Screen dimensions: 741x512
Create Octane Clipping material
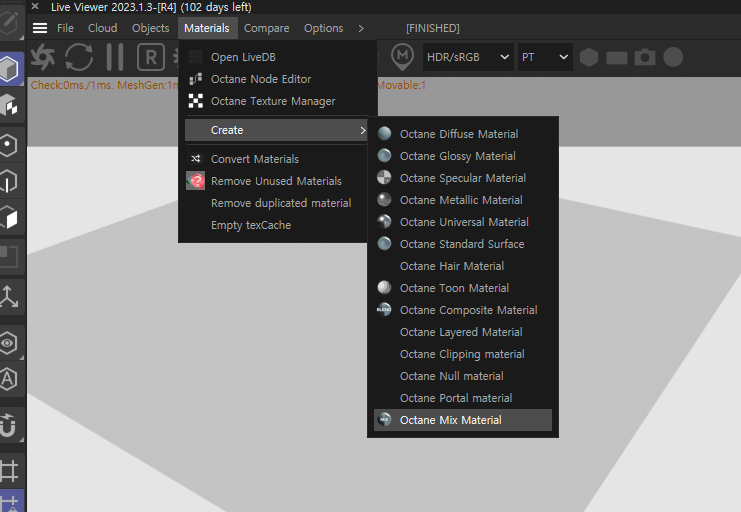(463, 354)
